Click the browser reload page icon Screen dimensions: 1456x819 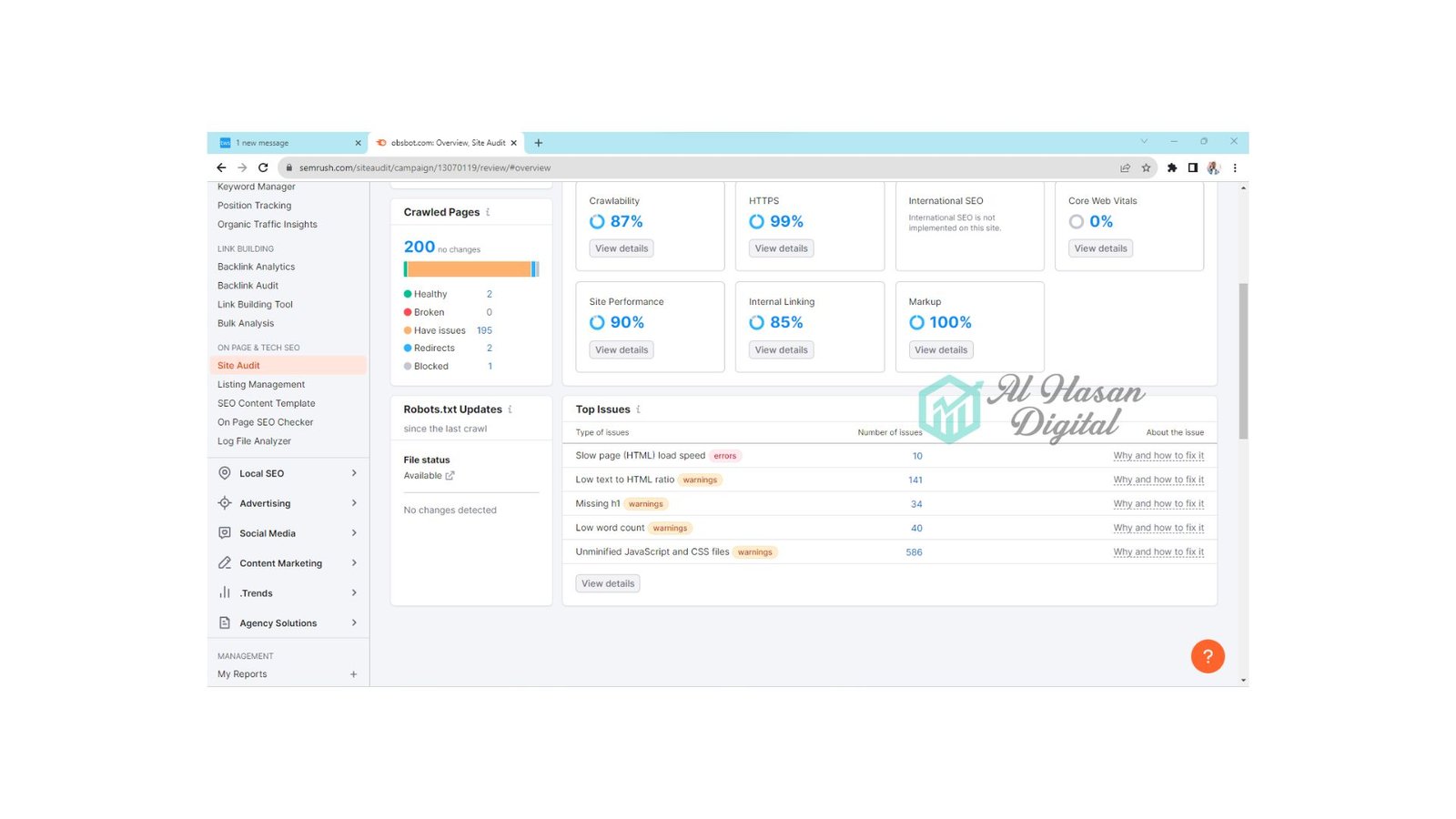tap(263, 167)
